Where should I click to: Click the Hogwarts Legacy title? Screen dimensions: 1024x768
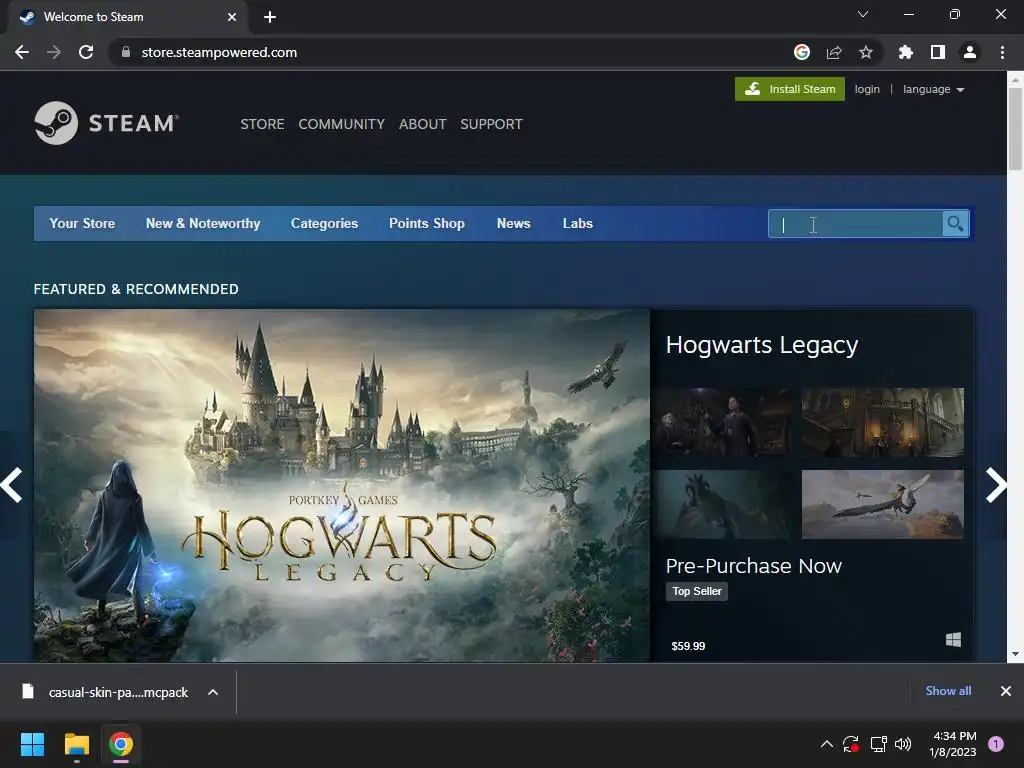tap(761, 345)
